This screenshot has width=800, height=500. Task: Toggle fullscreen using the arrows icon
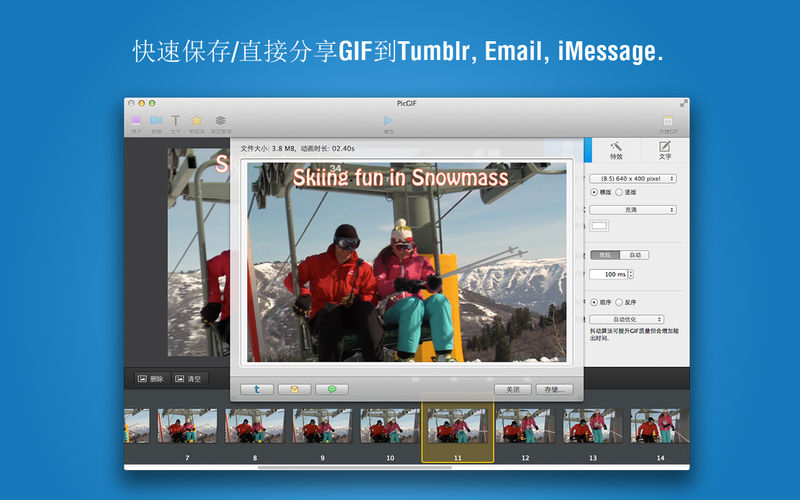click(683, 104)
